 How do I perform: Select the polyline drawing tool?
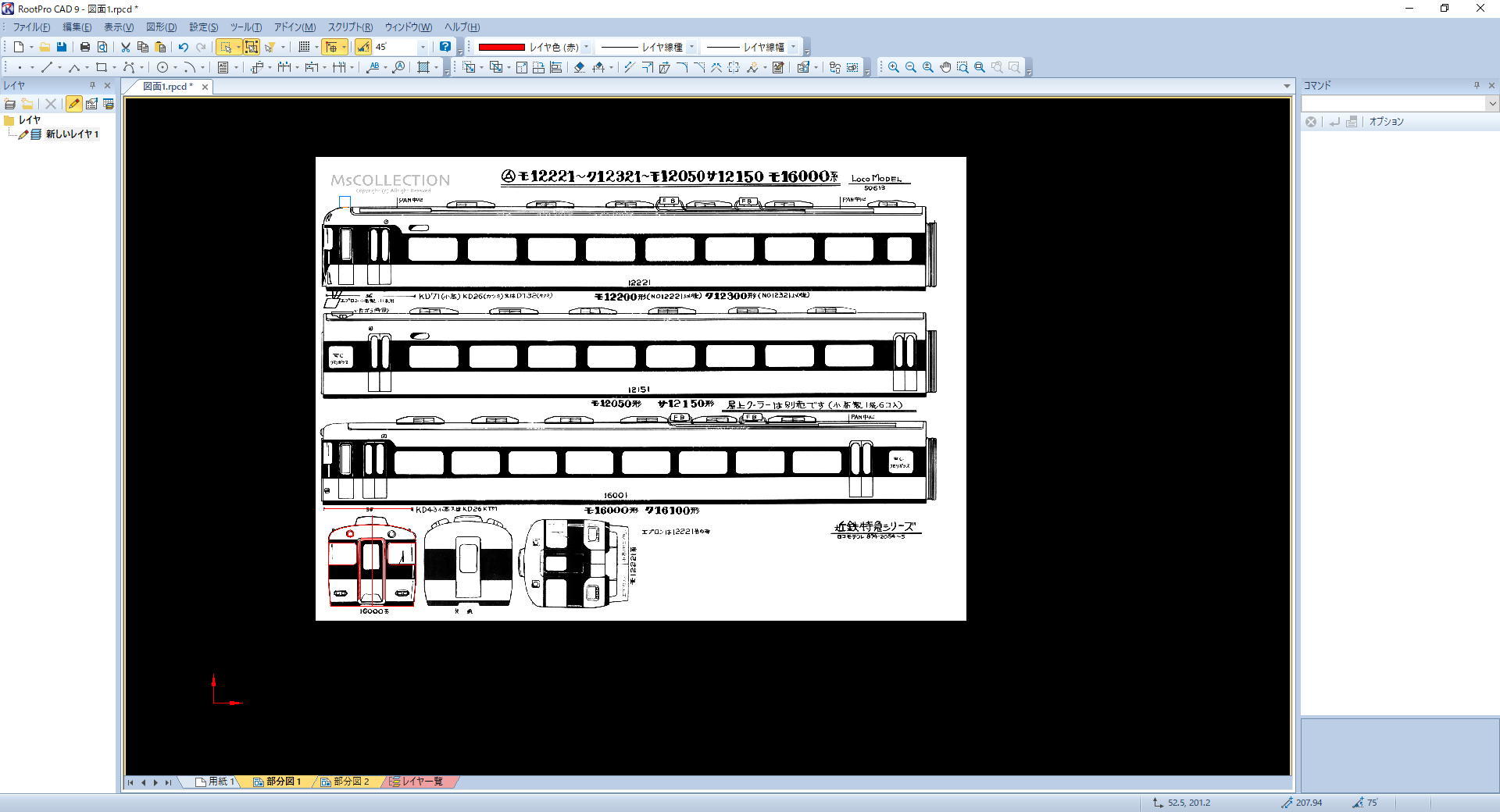click(x=74, y=67)
